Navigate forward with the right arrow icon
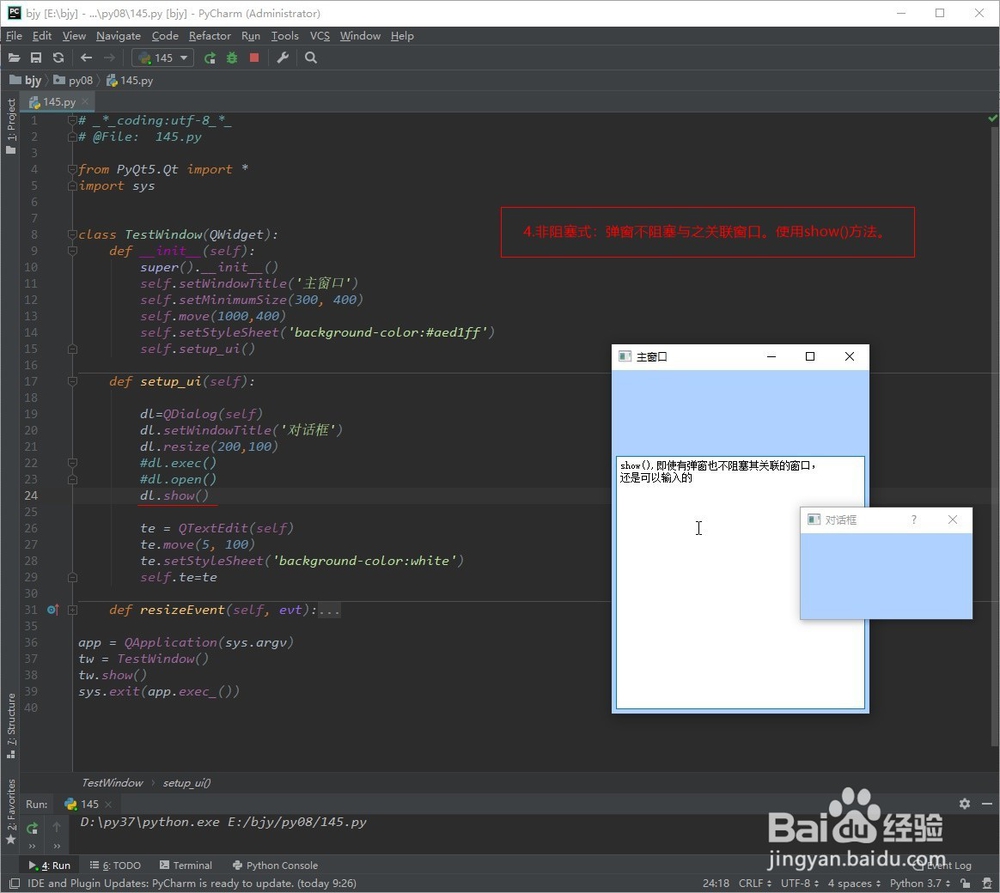The image size is (1000, 893). (109, 57)
